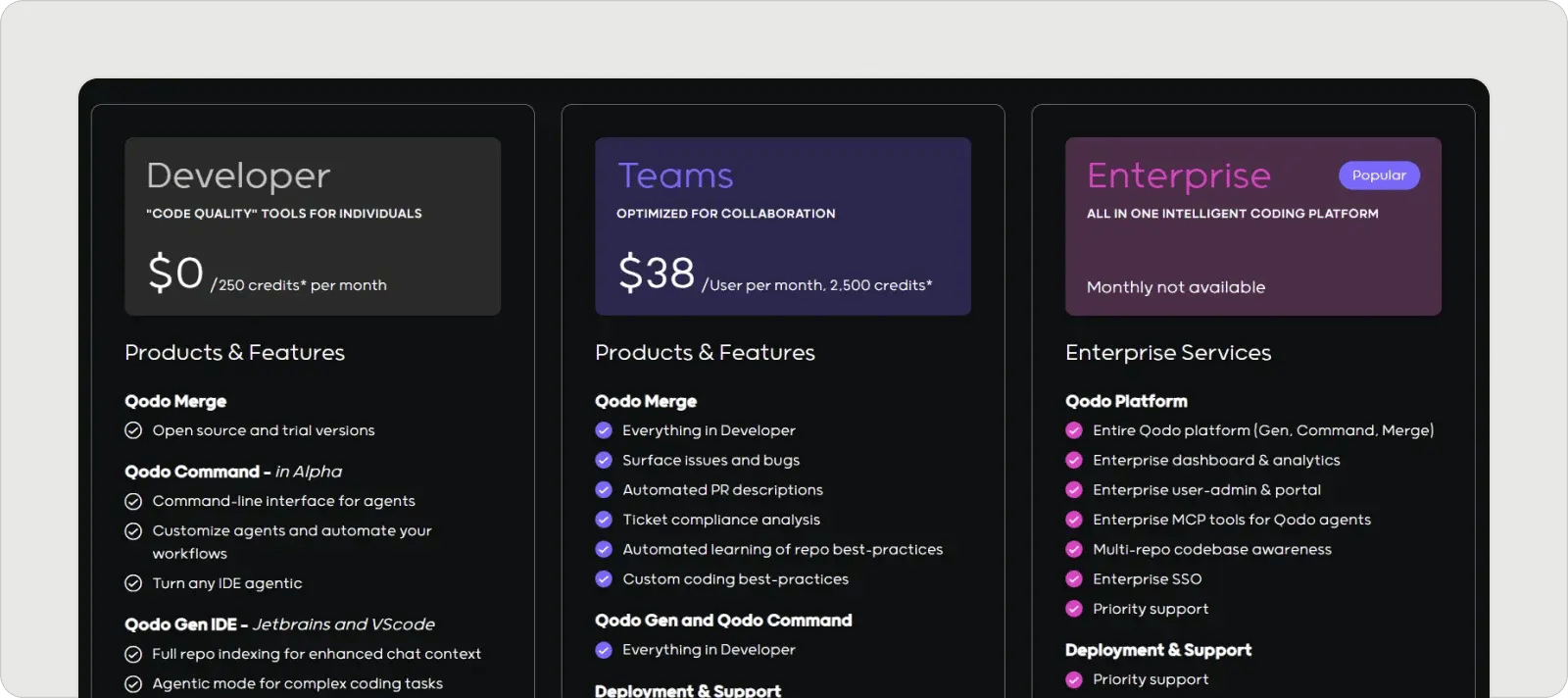Click the $0 price on the Developer plan
Image resolution: width=1568 pixels, height=698 pixels.
[x=175, y=273]
